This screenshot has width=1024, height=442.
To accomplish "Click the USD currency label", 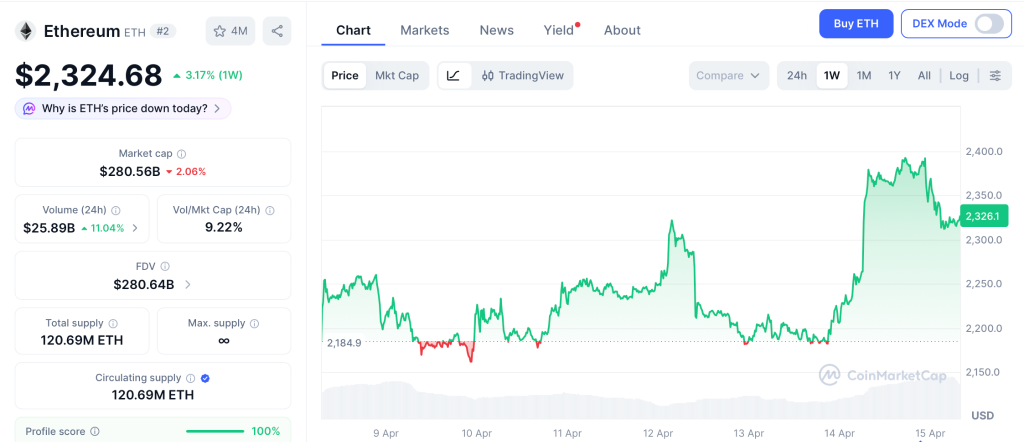I will (982, 416).
